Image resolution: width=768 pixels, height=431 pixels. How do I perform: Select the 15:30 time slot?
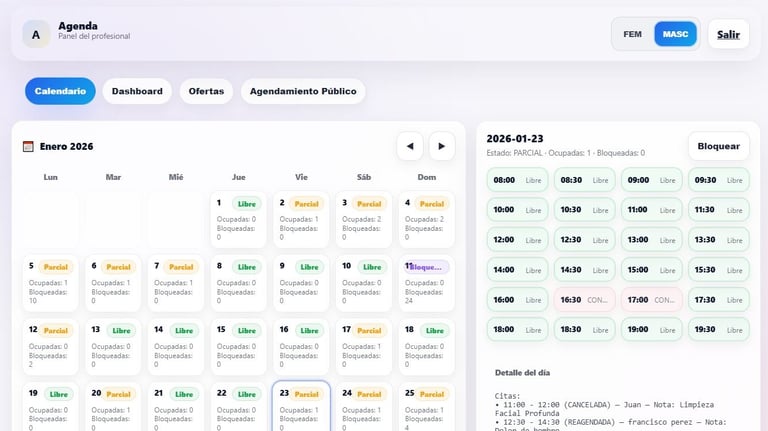pyautogui.click(x=719, y=270)
